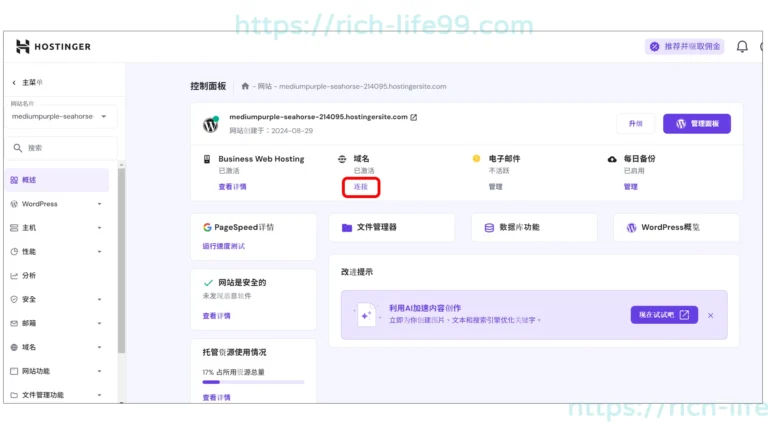Click the 主机 sidebar server icon
Screen dimensions: 768x432
(14, 228)
